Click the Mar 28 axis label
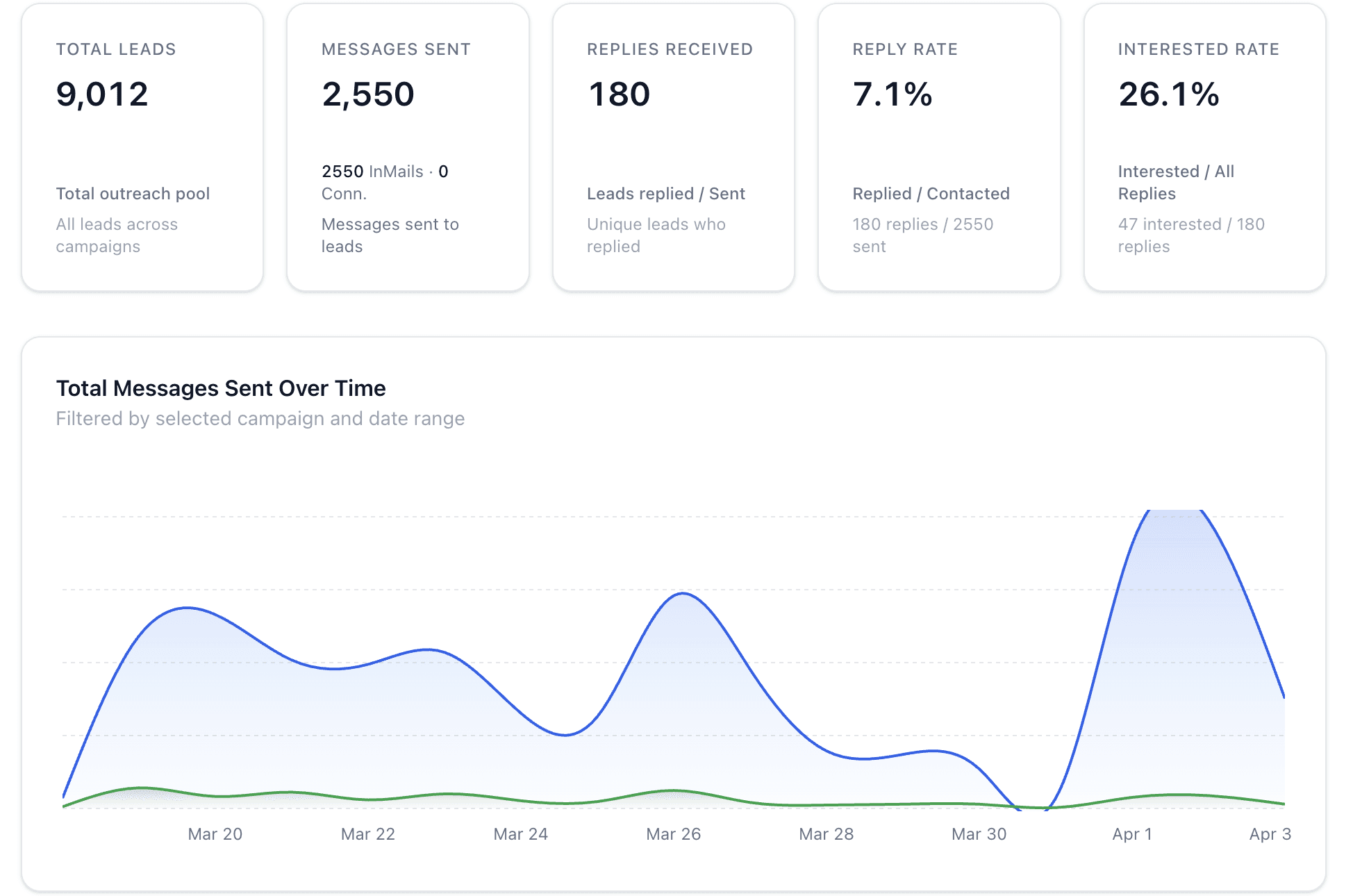Screen dimensions: 1353x896 tap(827, 834)
